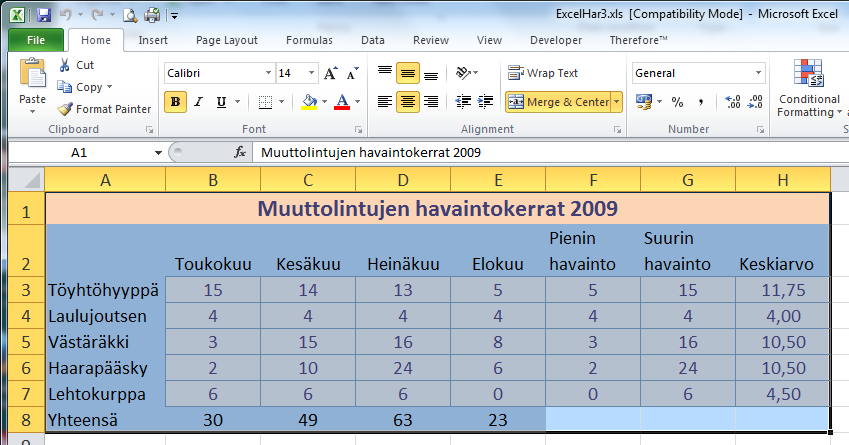The width and height of the screenshot is (849, 445).
Task: Toggle Center horizontal alignment
Action: [x=408, y=102]
